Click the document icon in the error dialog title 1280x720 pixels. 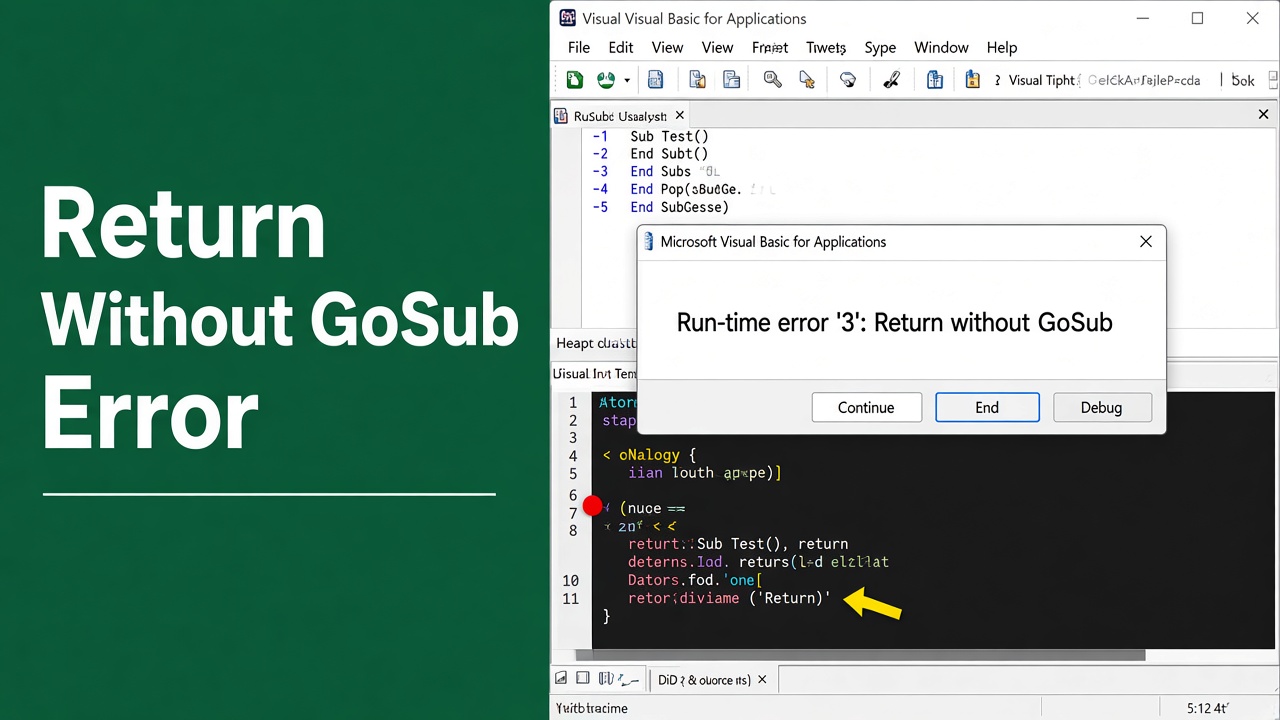(649, 242)
